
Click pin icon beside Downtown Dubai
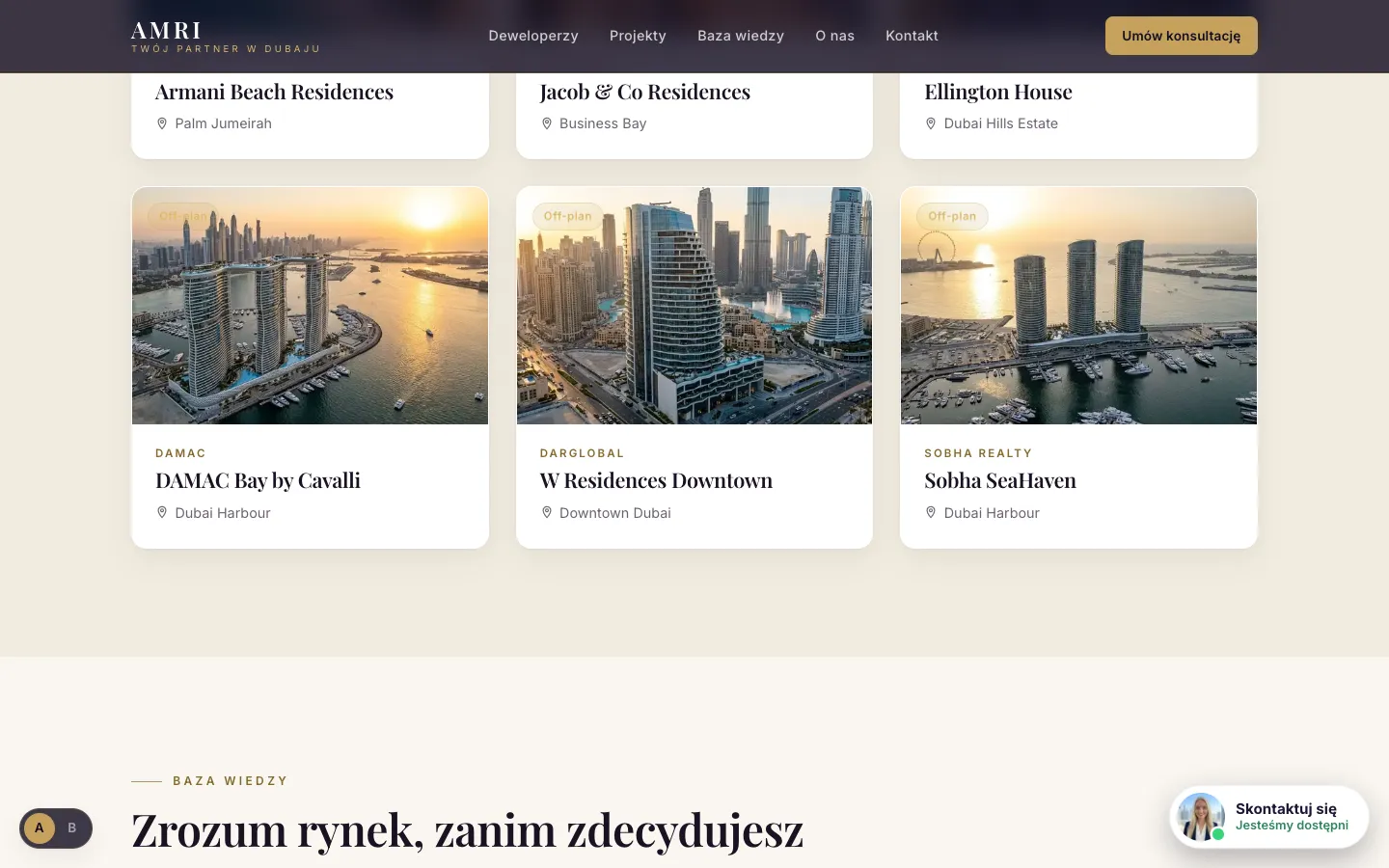click(547, 513)
